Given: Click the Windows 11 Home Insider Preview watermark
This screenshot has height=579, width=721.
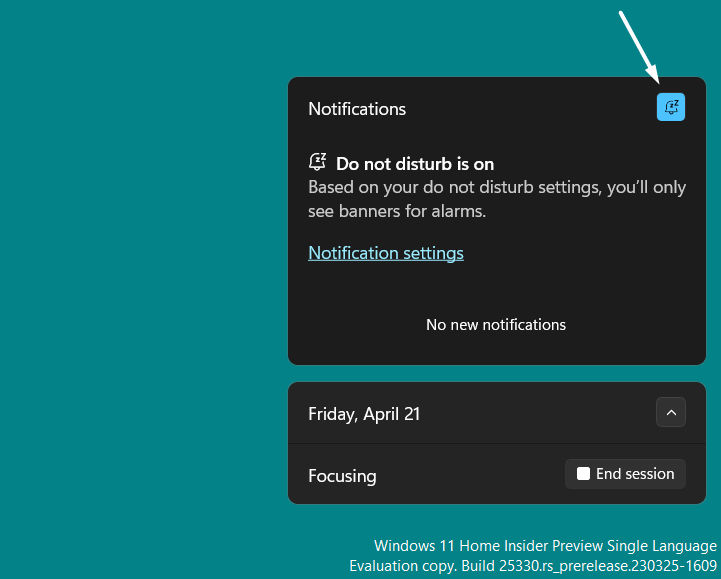Looking at the screenshot, I should pos(545,546).
